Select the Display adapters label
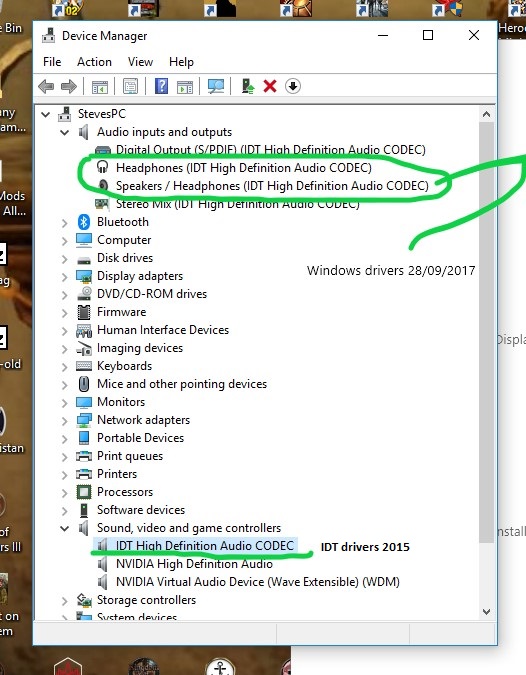 pos(140,276)
